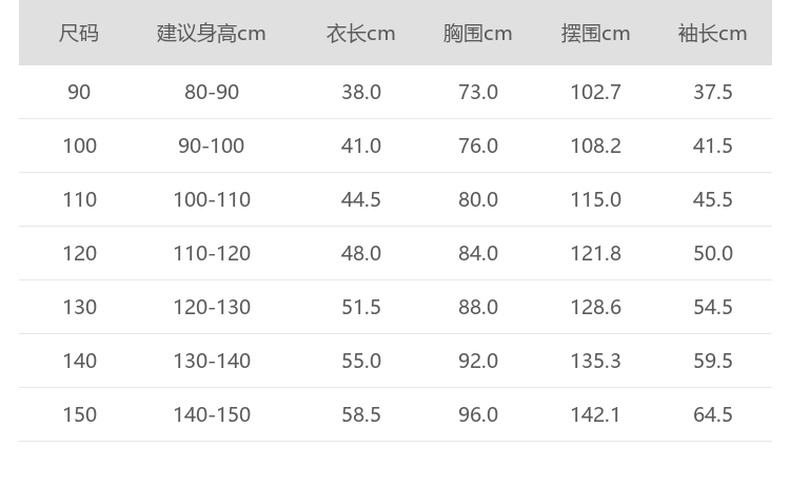
Task: Click the 120-130 height range cell
Action: tap(211, 307)
